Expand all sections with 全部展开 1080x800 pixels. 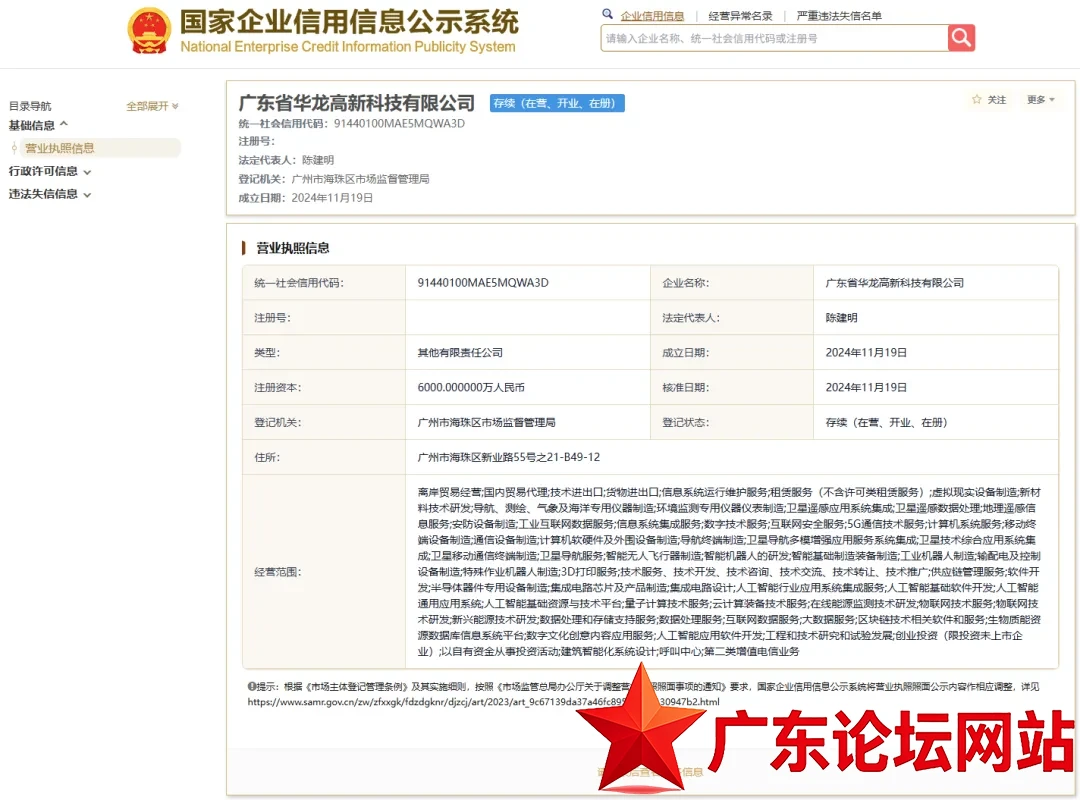point(152,106)
